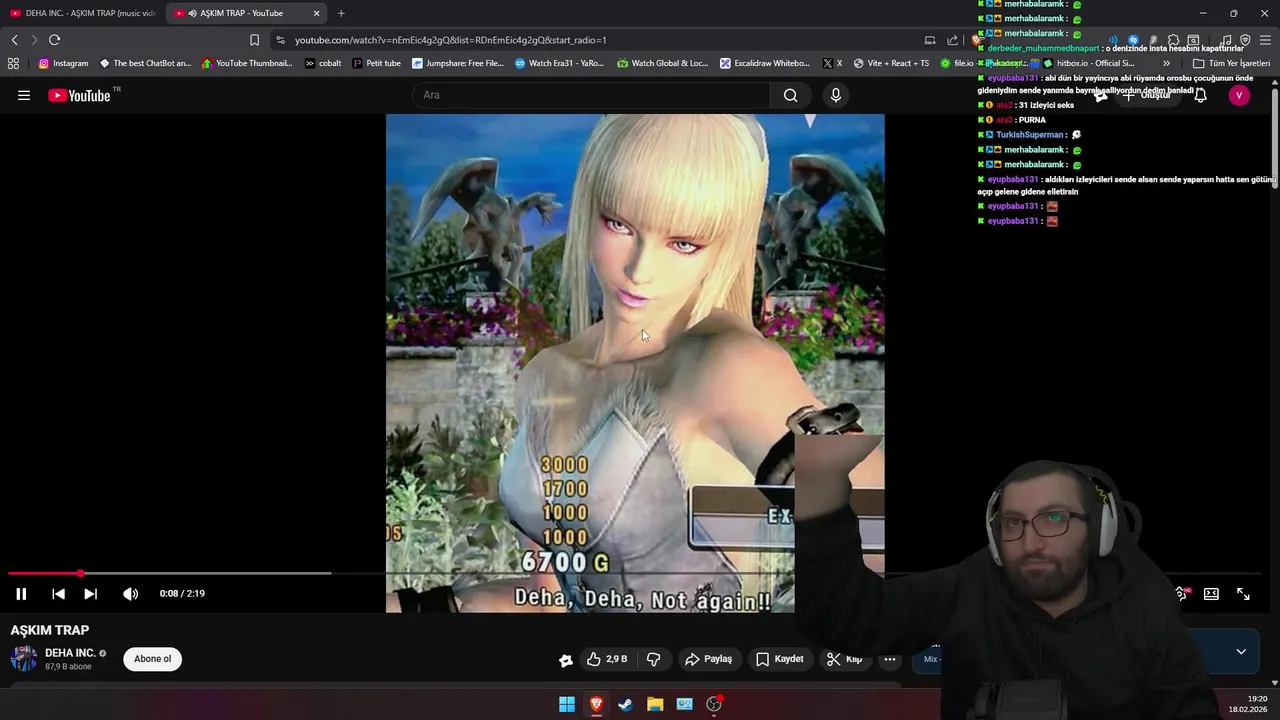Close the 'AŞKIM TRAP - YouTube' tab
The image size is (1280, 720).
click(317, 13)
